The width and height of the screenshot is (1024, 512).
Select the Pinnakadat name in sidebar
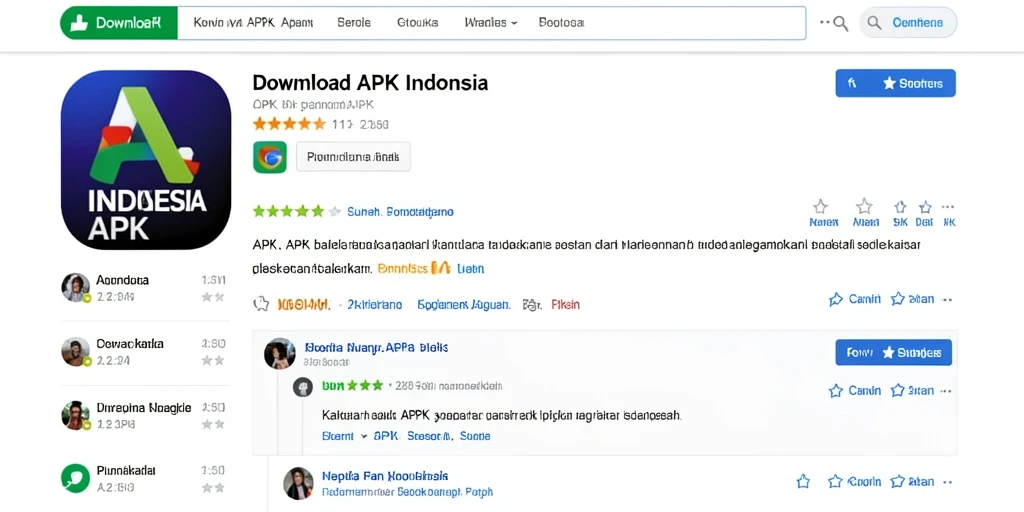coord(126,470)
